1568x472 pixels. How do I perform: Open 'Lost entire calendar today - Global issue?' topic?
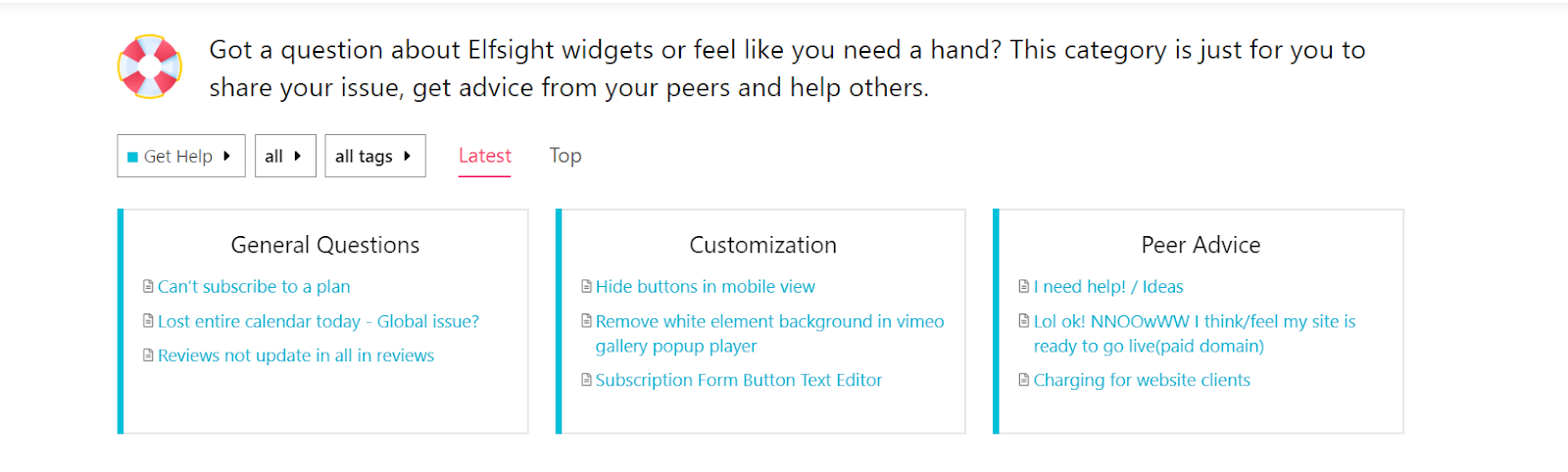318,321
